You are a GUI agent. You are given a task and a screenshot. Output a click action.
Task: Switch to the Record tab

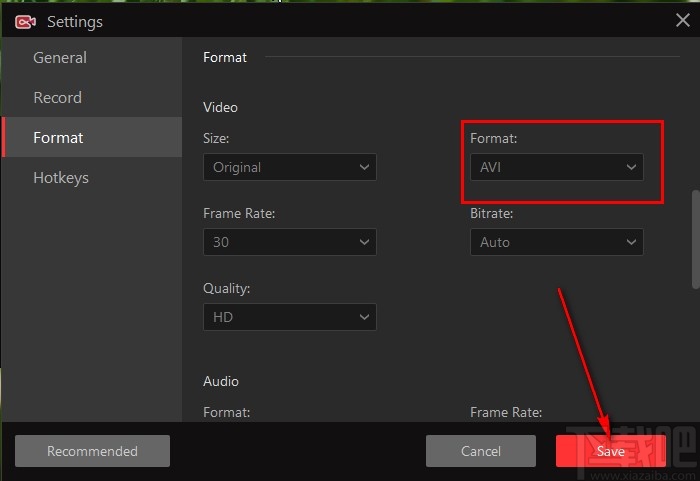[58, 98]
